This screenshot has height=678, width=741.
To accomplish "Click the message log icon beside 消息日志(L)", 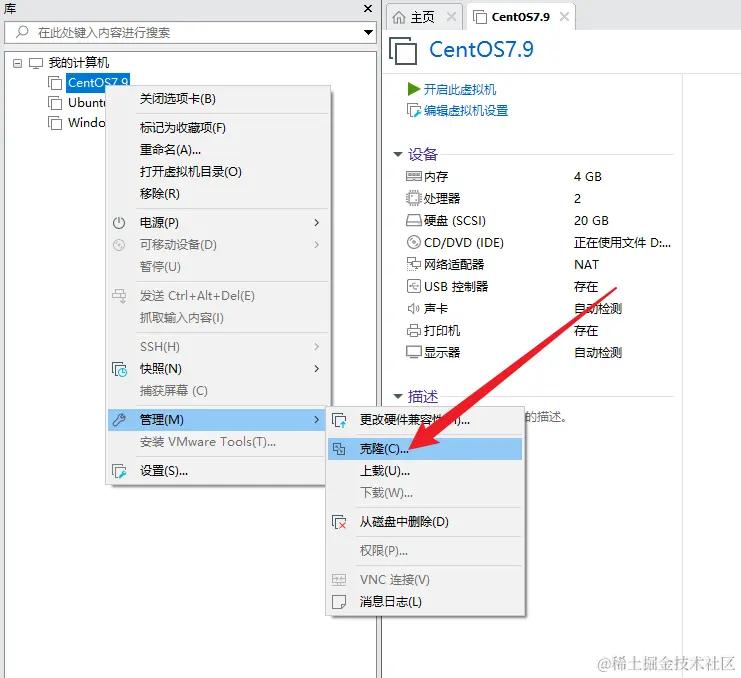I will [339, 602].
